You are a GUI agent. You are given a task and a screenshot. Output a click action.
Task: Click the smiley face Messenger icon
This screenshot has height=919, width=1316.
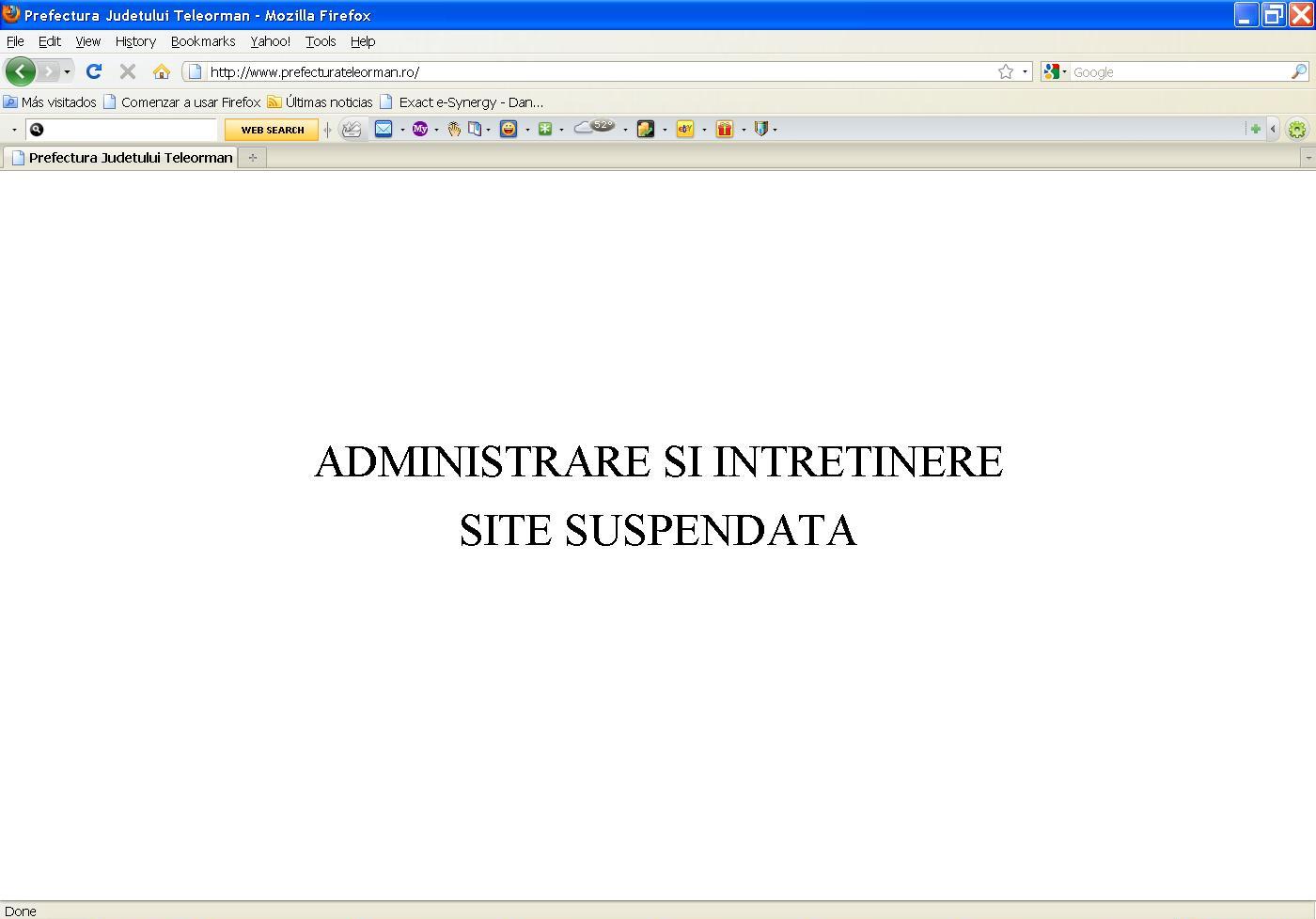509,129
